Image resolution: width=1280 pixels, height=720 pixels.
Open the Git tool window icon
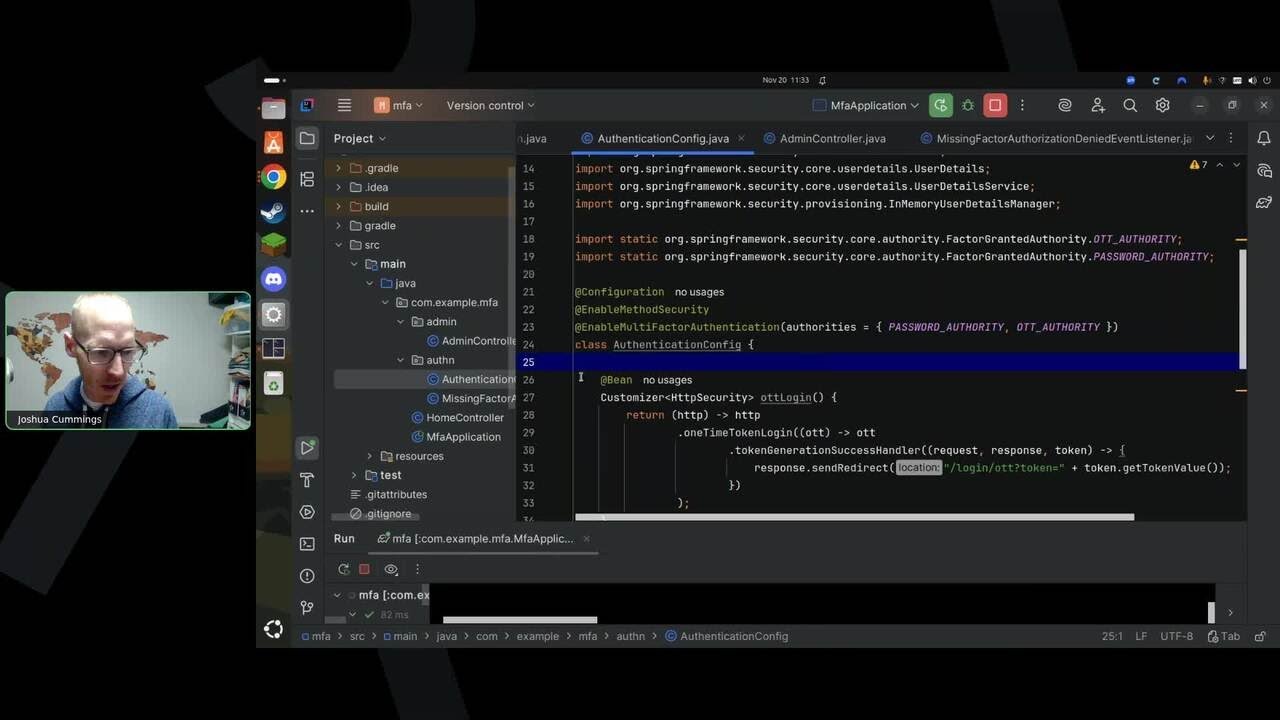[307, 607]
